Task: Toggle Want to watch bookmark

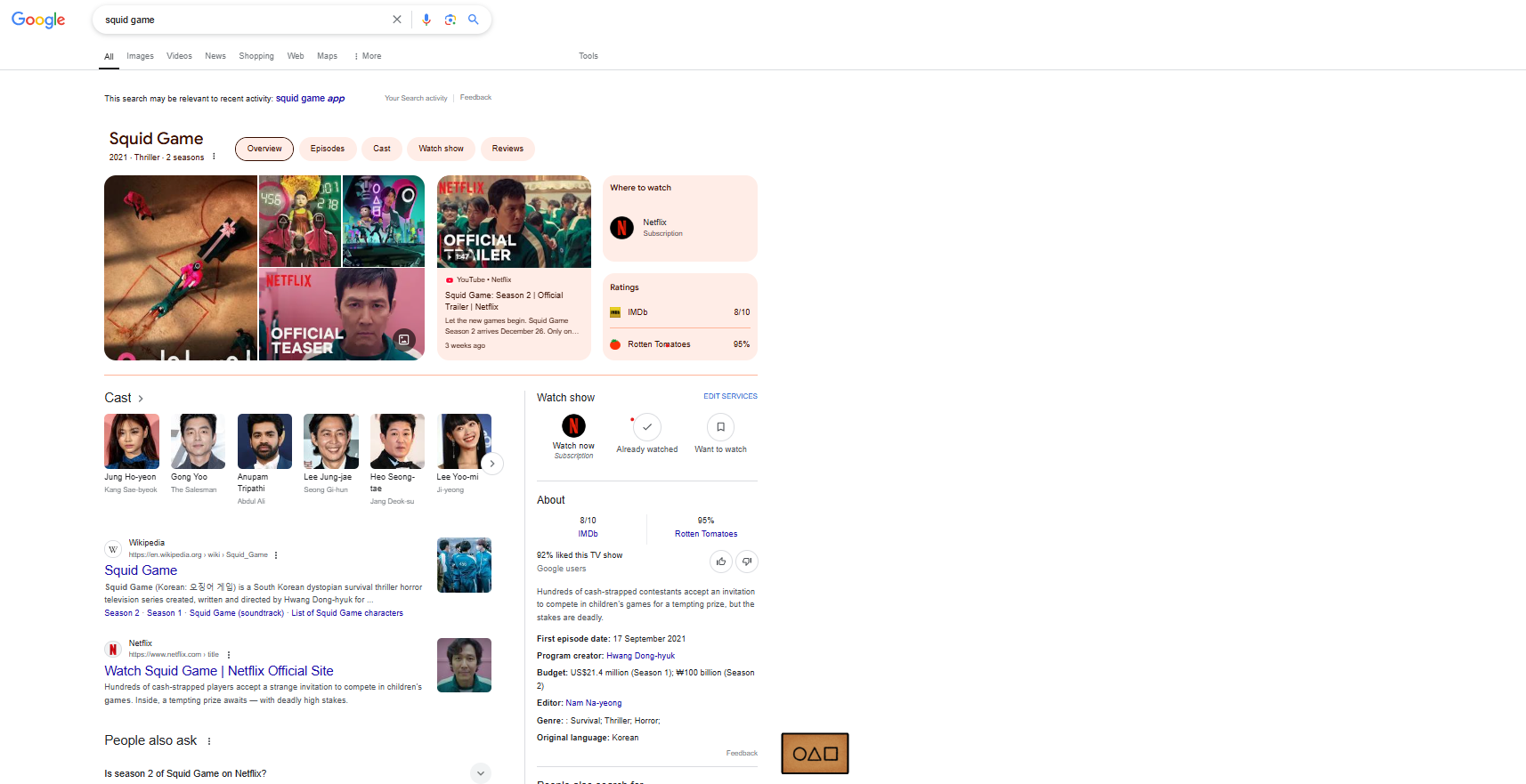Action: [720, 427]
